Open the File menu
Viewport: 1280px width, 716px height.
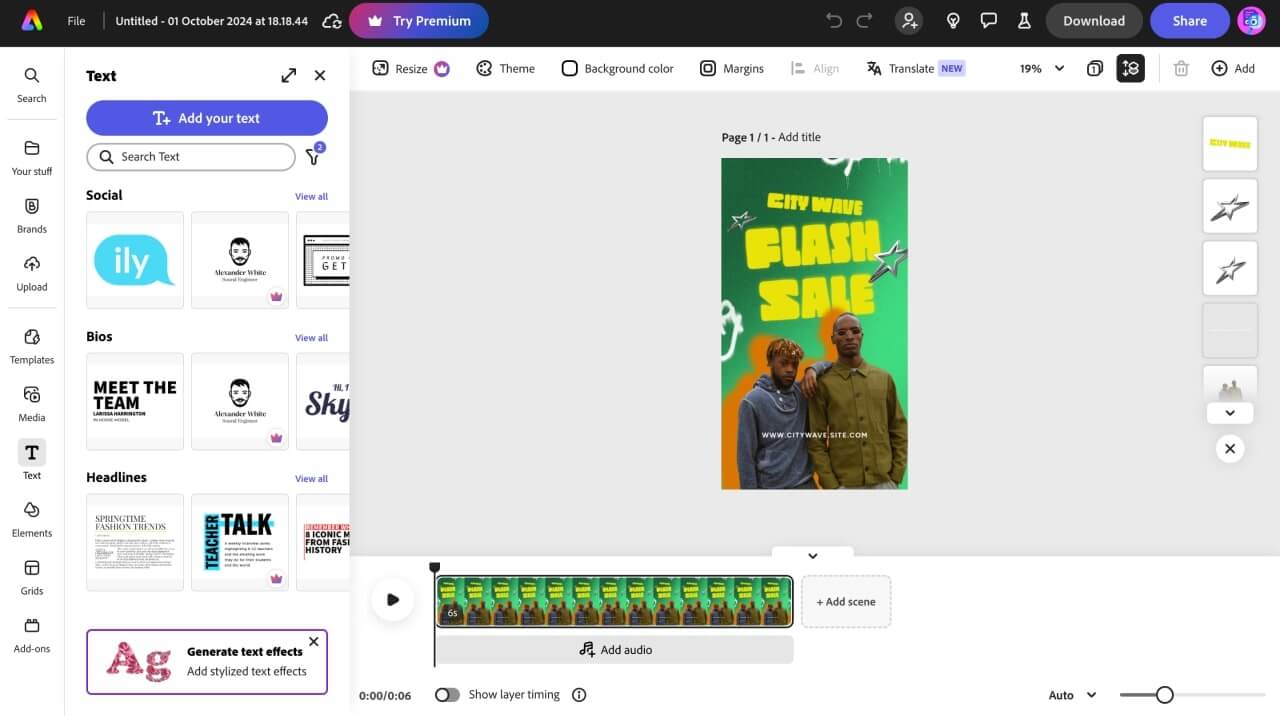click(76, 21)
